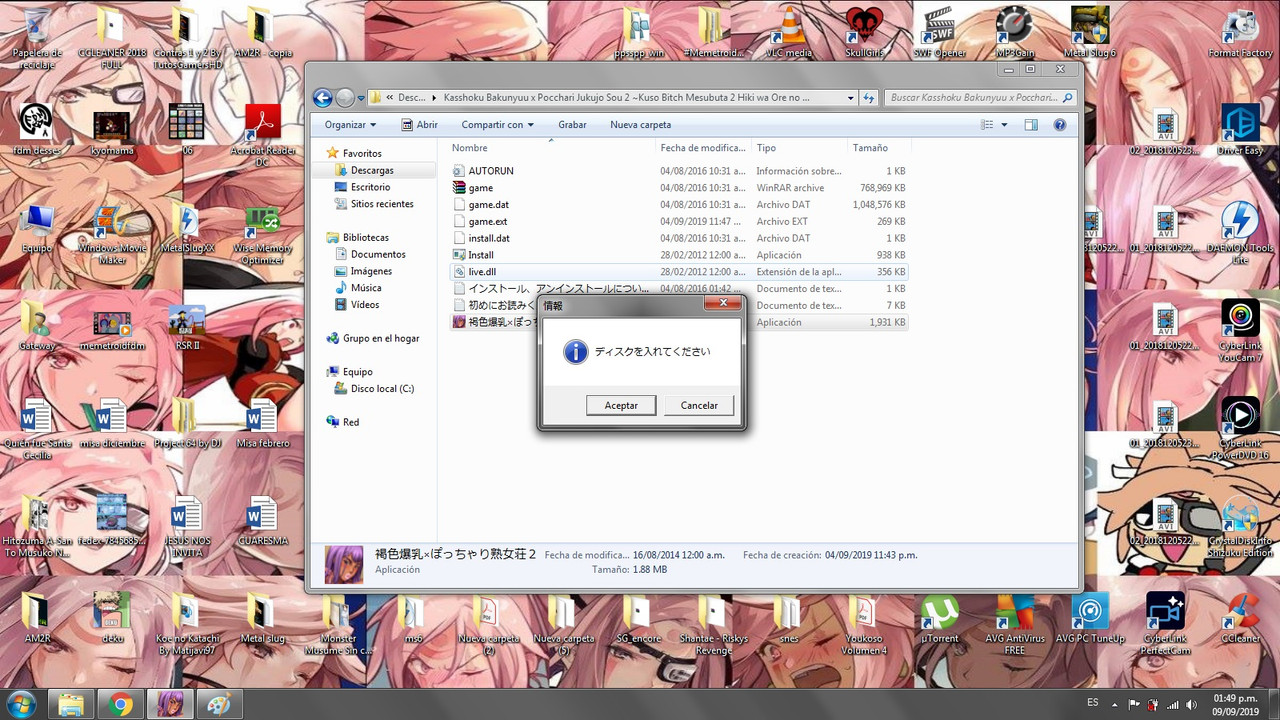Select the CCleaner desktop shortcut
The width and height of the screenshot is (1280, 720).
(1240, 618)
